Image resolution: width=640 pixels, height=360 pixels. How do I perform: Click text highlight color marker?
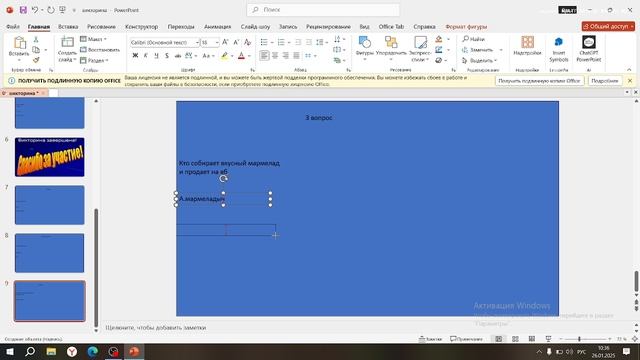[x=224, y=56]
